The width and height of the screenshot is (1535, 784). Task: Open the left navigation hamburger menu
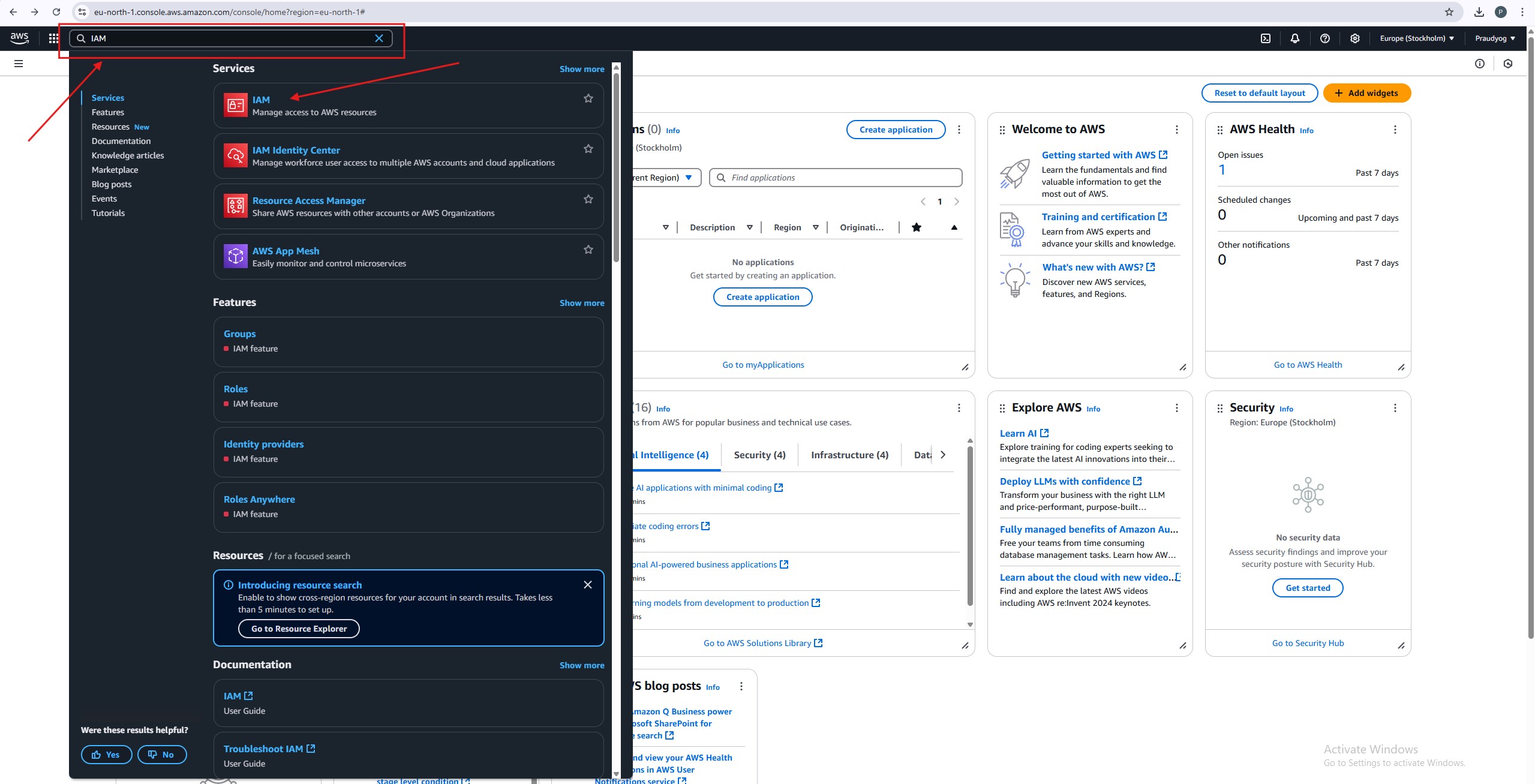tap(19, 64)
